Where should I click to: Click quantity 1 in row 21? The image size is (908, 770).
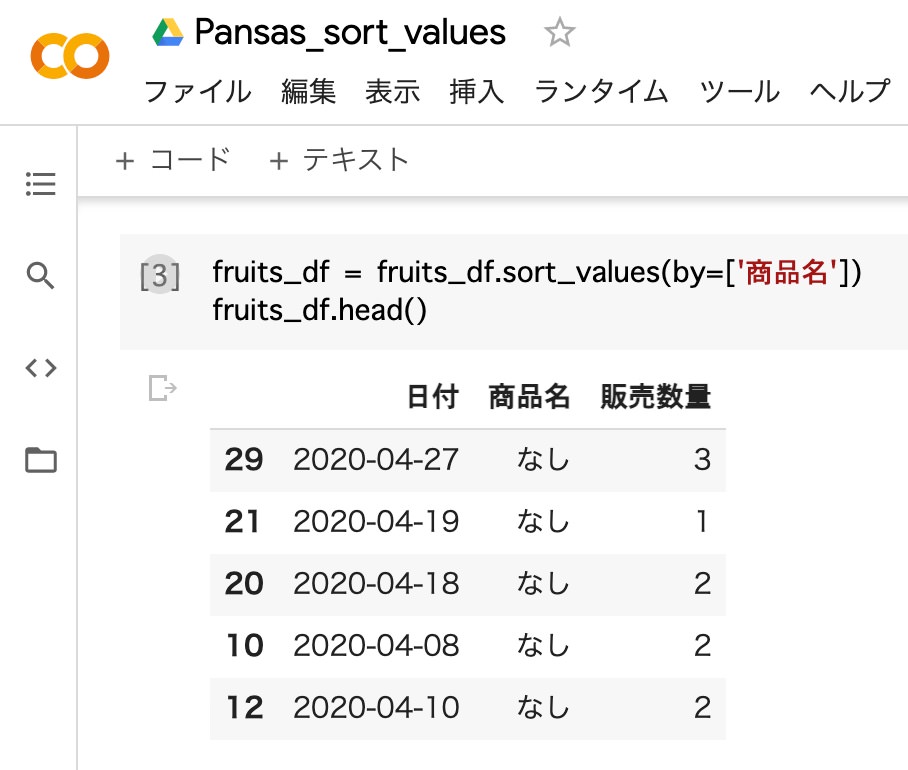(702, 522)
